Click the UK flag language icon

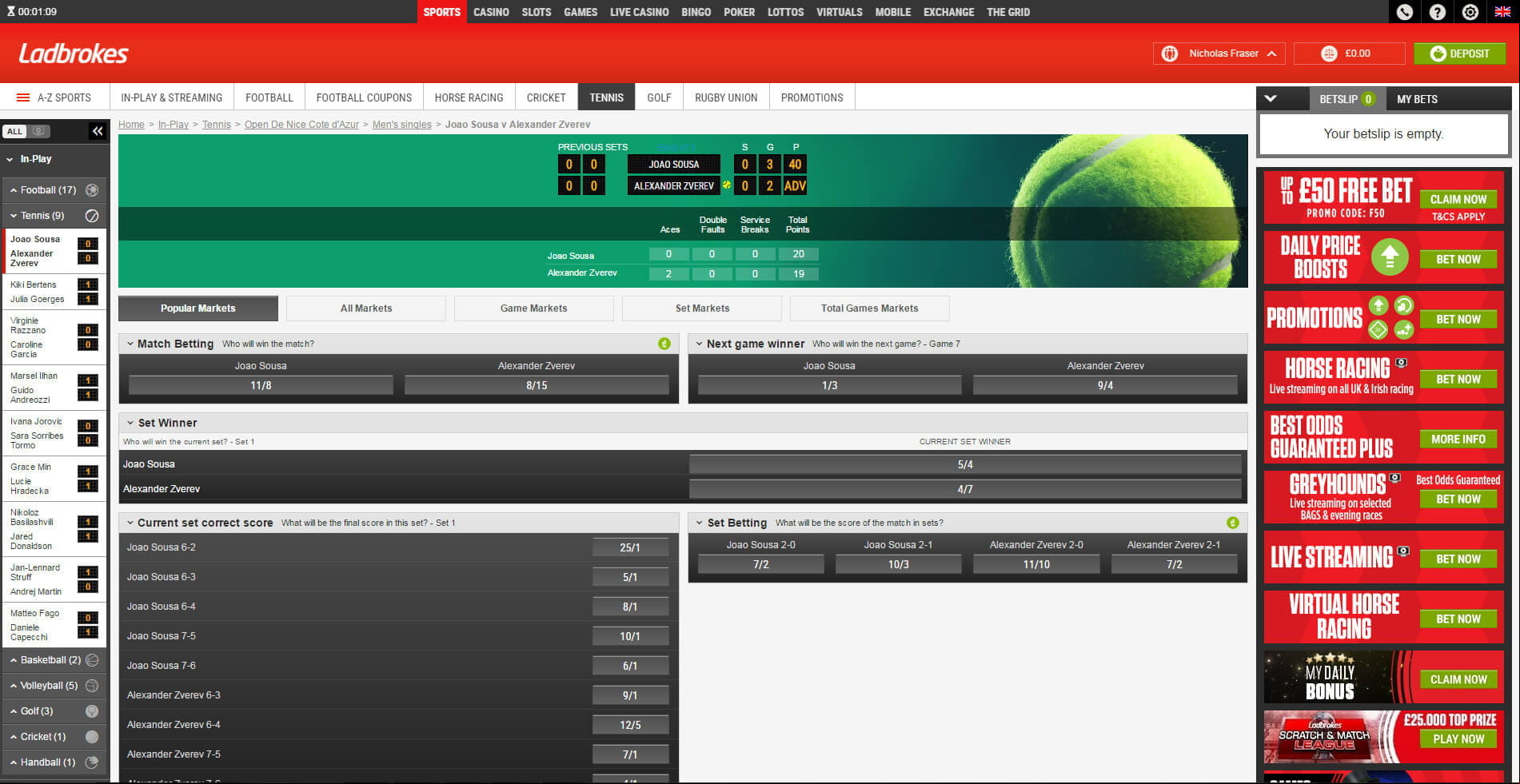[1502, 12]
